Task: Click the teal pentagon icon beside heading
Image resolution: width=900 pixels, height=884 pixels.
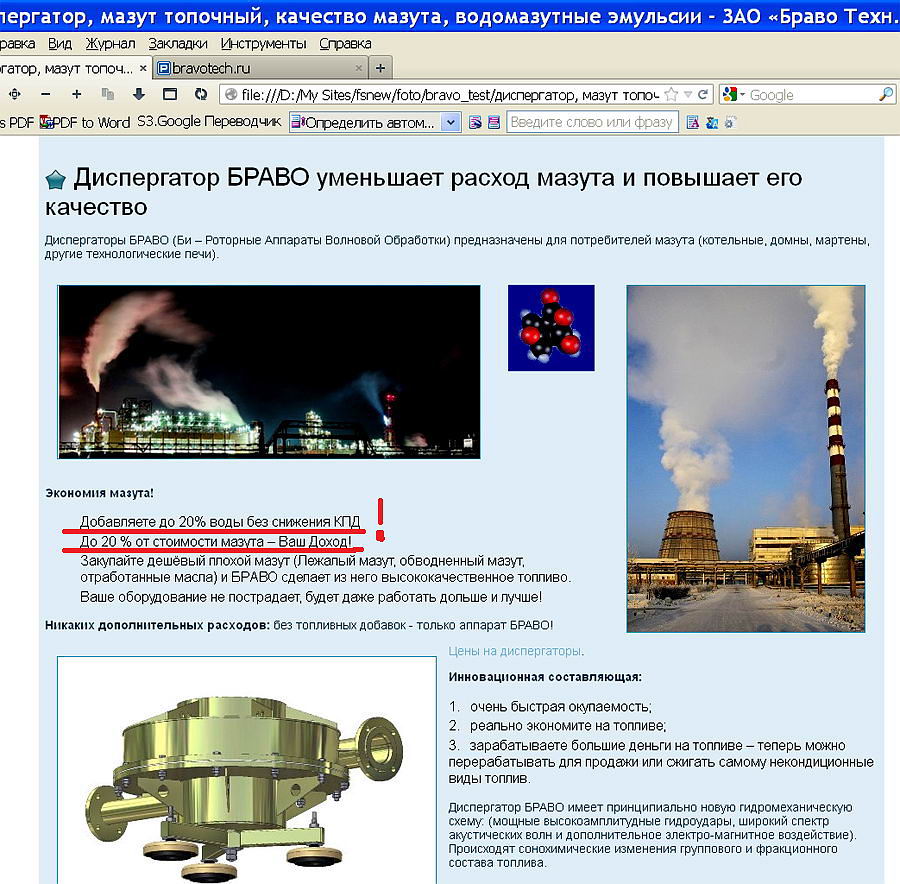Action: [x=56, y=180]
